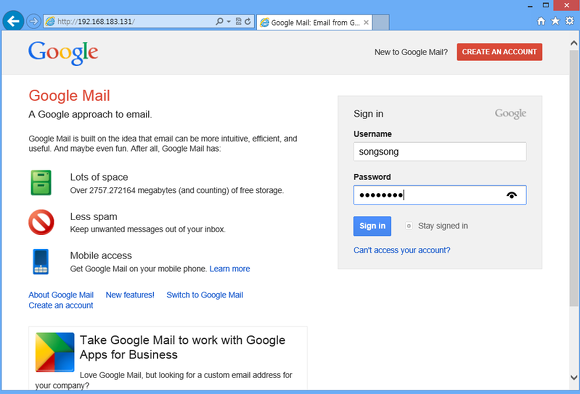
Task: Select the Google Mail browser tab
Action: [x=314, y=23]
